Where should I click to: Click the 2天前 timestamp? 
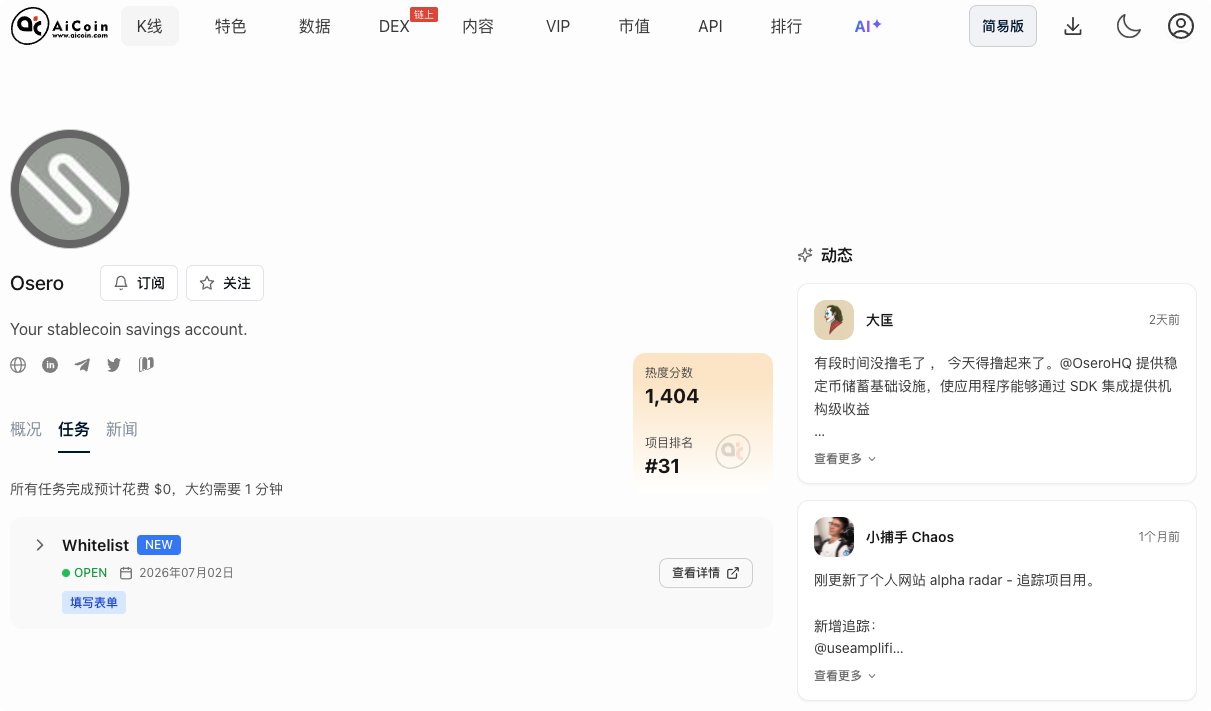1164,320
